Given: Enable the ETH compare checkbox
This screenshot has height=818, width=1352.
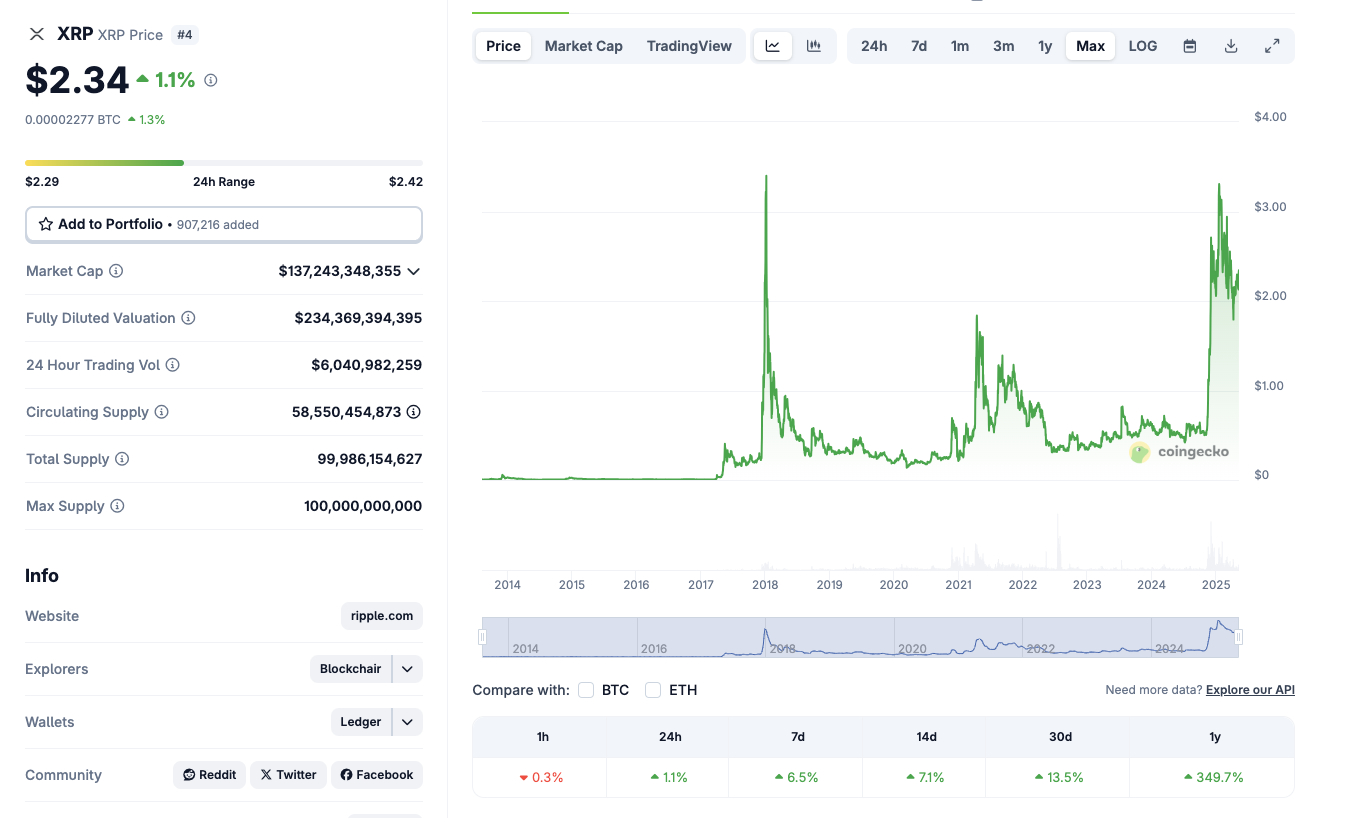Looking at the screenshot, I should [x=653, y=690].
